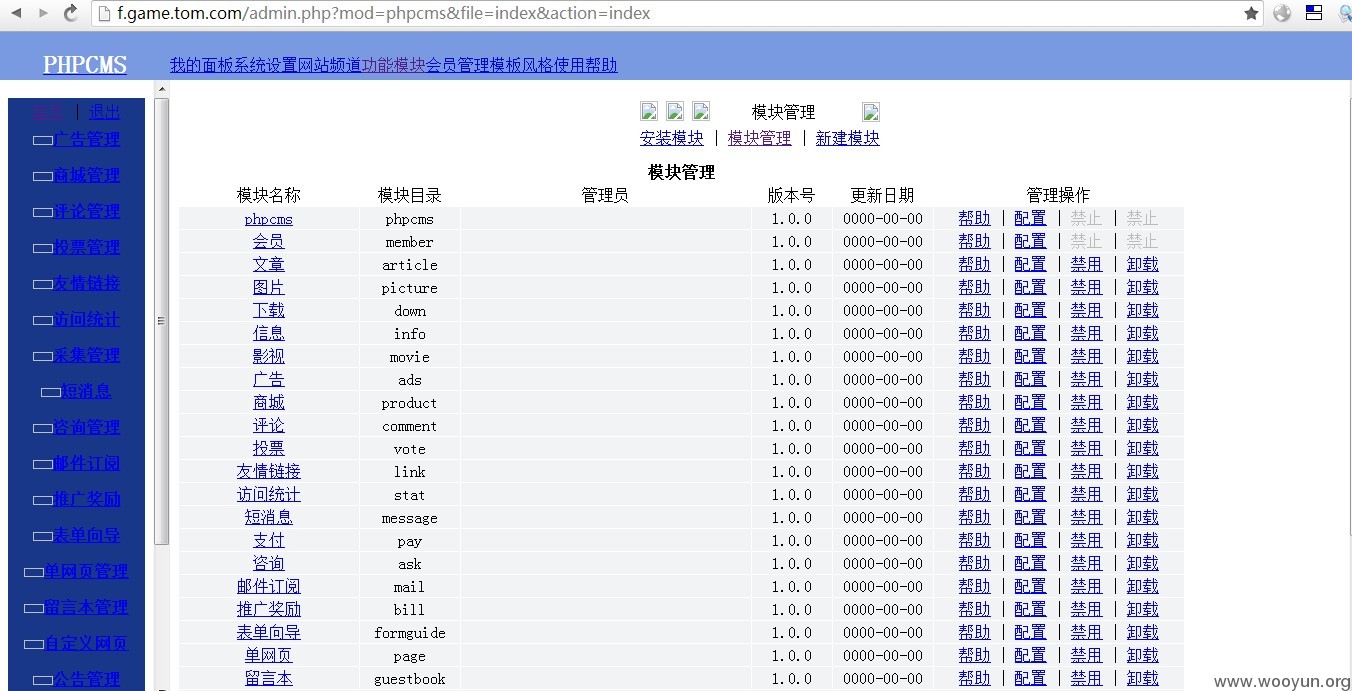Click 配置 in the 影视 module row
Screen dimensions: 1352x691
click(1030, 356)
